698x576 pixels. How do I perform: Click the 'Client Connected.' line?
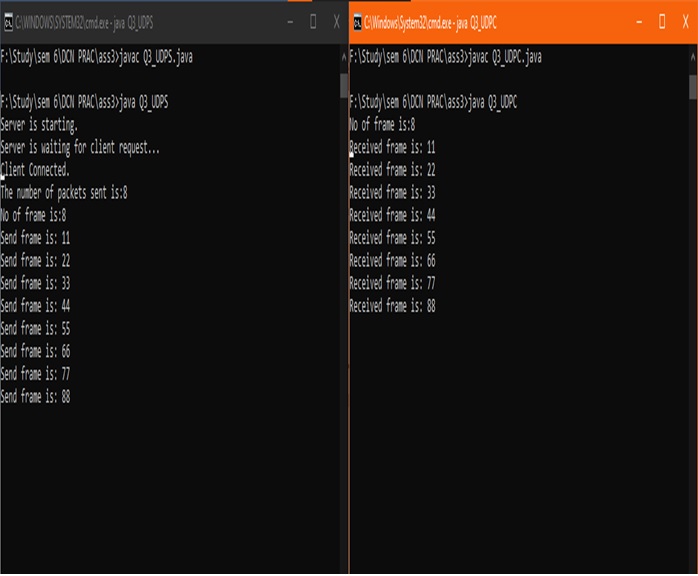[x=35, y=170]
